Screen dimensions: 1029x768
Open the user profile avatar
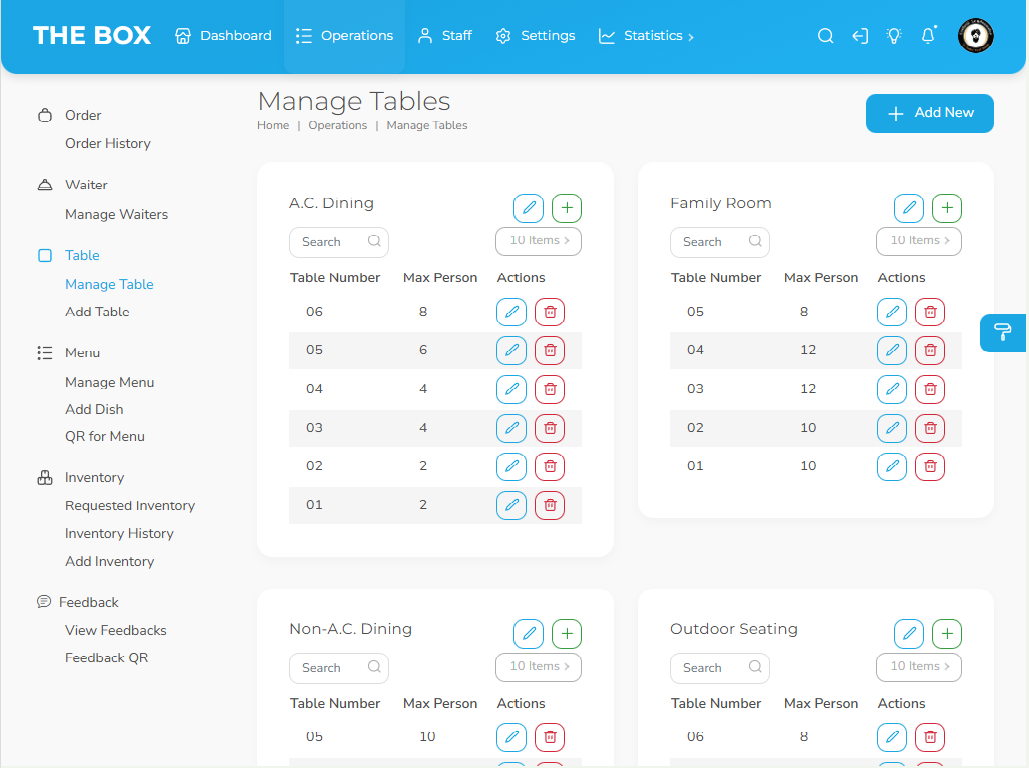975,36
